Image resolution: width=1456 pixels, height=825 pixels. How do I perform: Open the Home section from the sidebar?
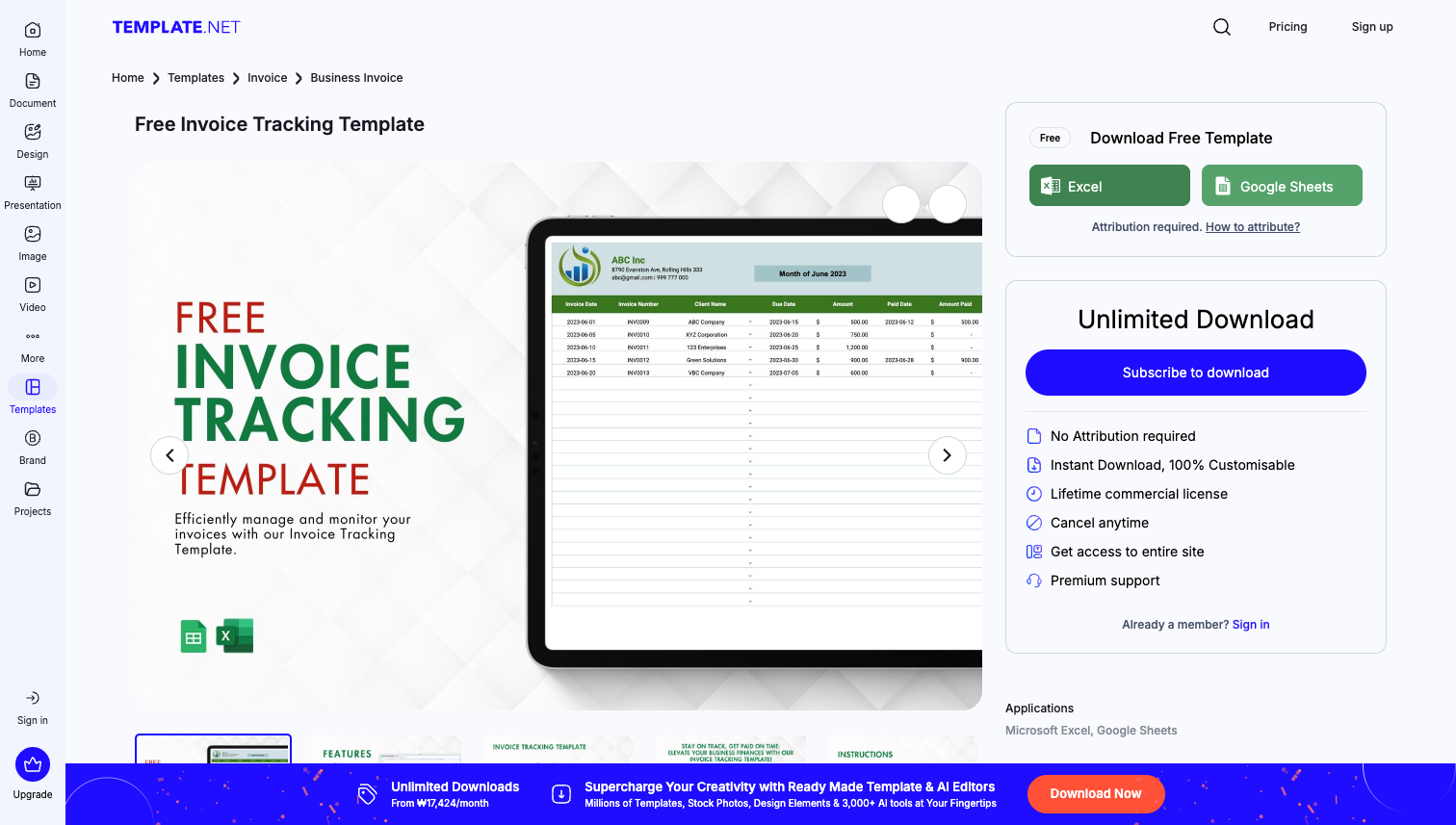pyautogui.click(x=32, y=36)
